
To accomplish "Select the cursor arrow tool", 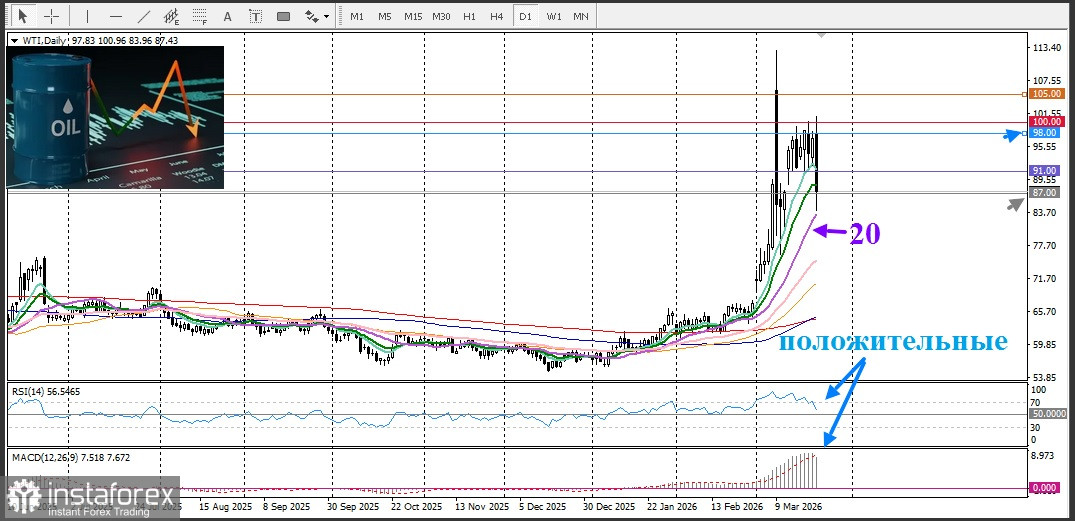I will point(24,16).
